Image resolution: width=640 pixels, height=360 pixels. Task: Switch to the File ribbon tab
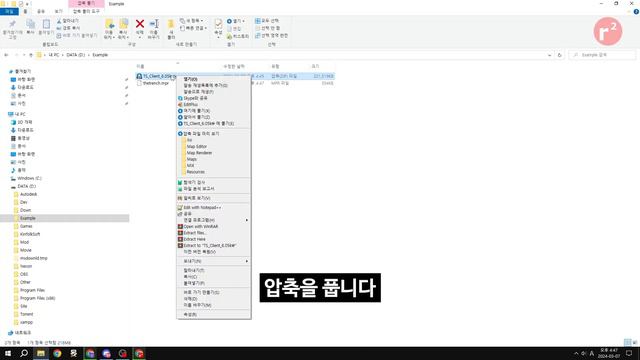(x=9, y=11)
